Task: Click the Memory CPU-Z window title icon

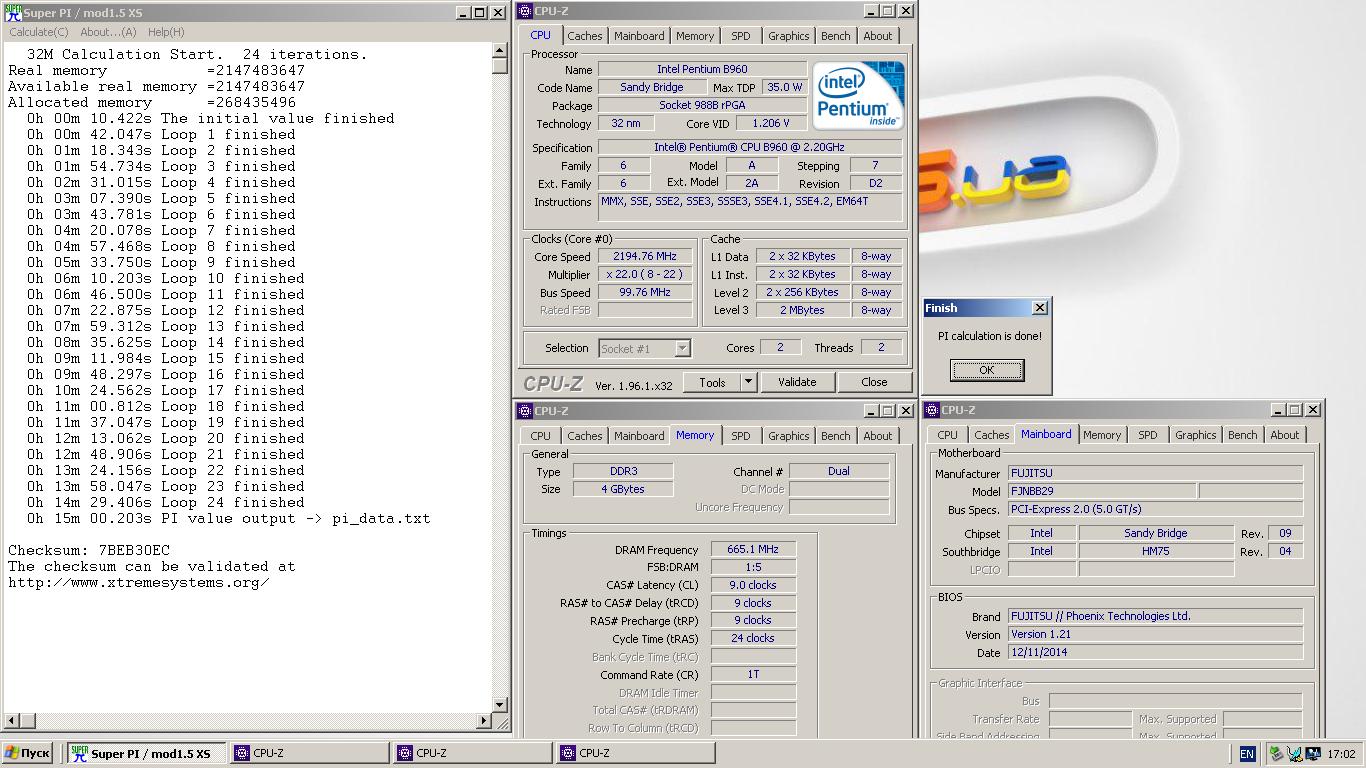Action: [x=524, y=410]
